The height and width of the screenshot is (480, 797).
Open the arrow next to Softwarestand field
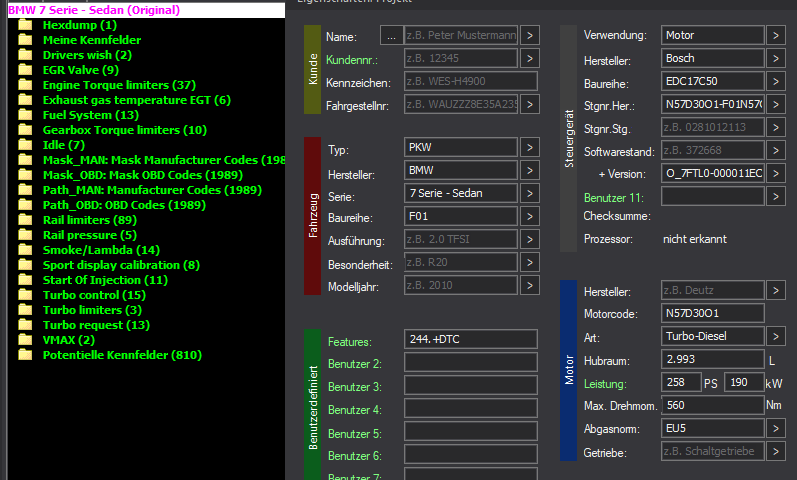pyautogui.click(x=776, y=151)
